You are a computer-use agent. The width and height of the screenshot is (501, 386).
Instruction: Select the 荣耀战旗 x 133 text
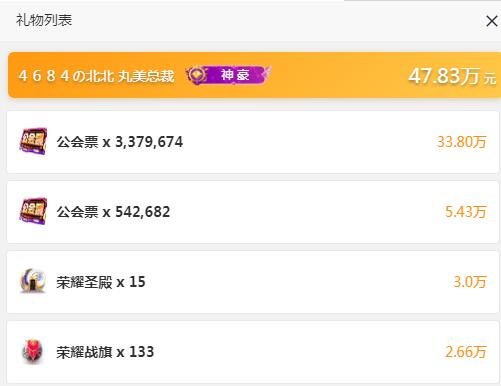105,352
